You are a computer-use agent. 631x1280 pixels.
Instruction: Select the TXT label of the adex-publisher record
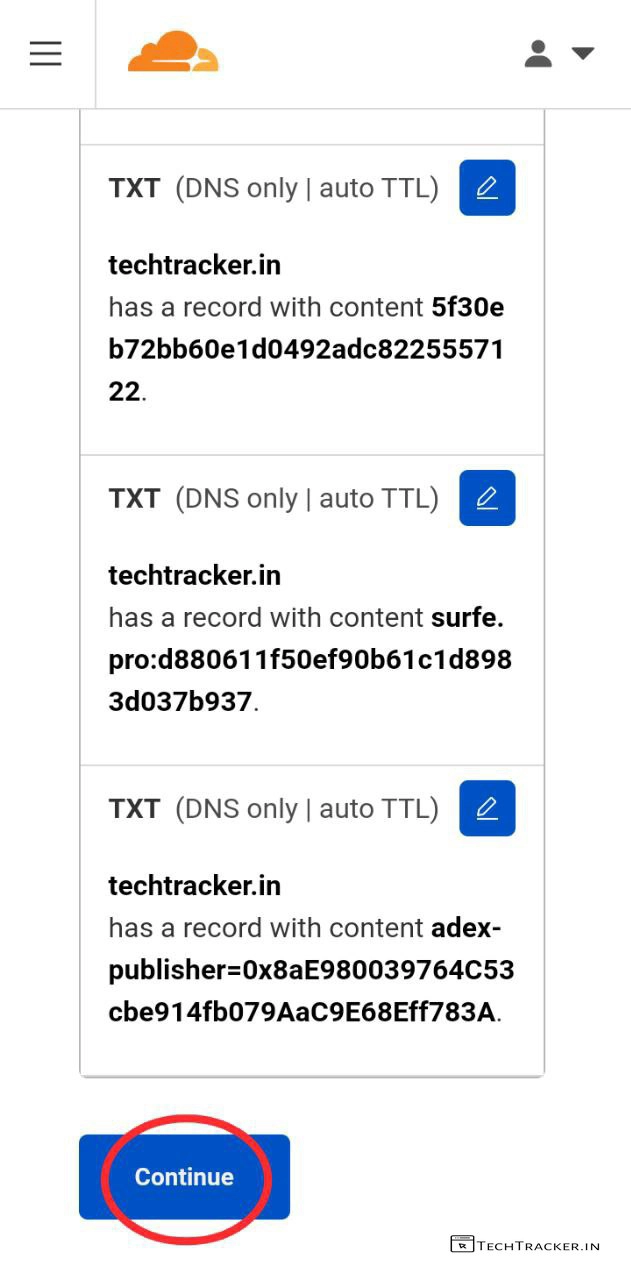[x=134, y=809]
